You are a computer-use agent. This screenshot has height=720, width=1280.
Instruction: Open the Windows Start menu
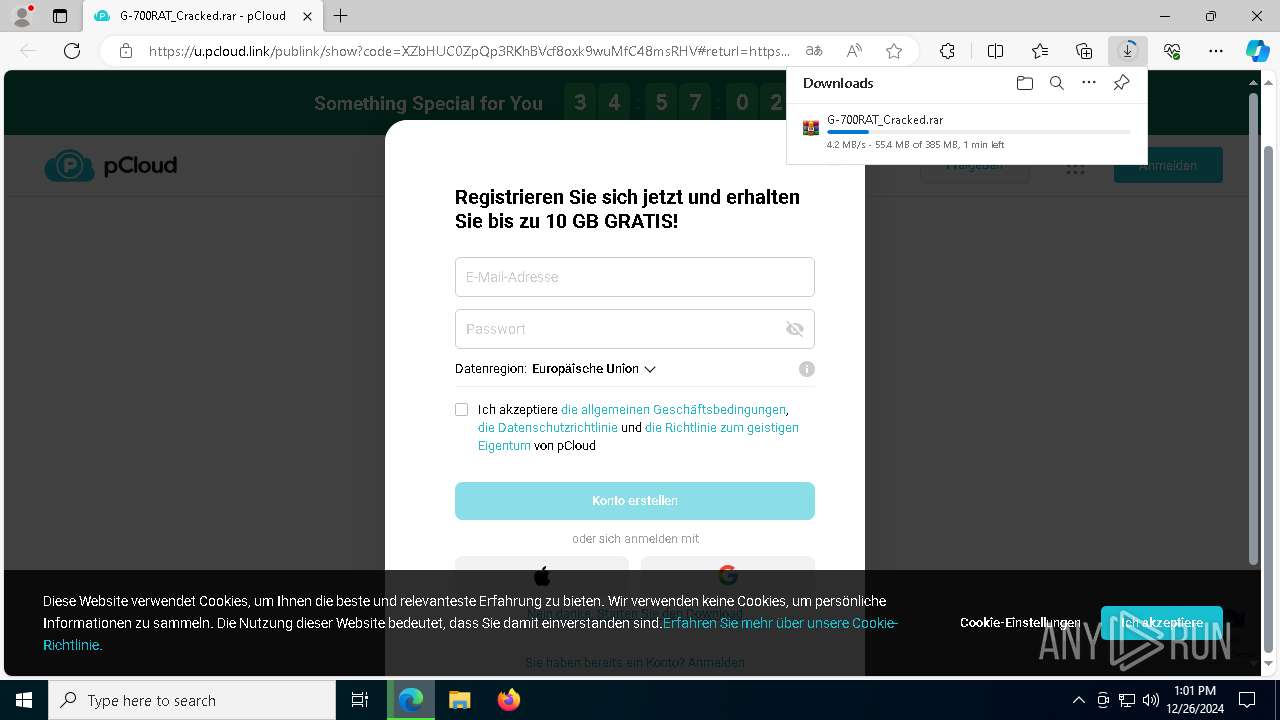(x=23, y=700)
